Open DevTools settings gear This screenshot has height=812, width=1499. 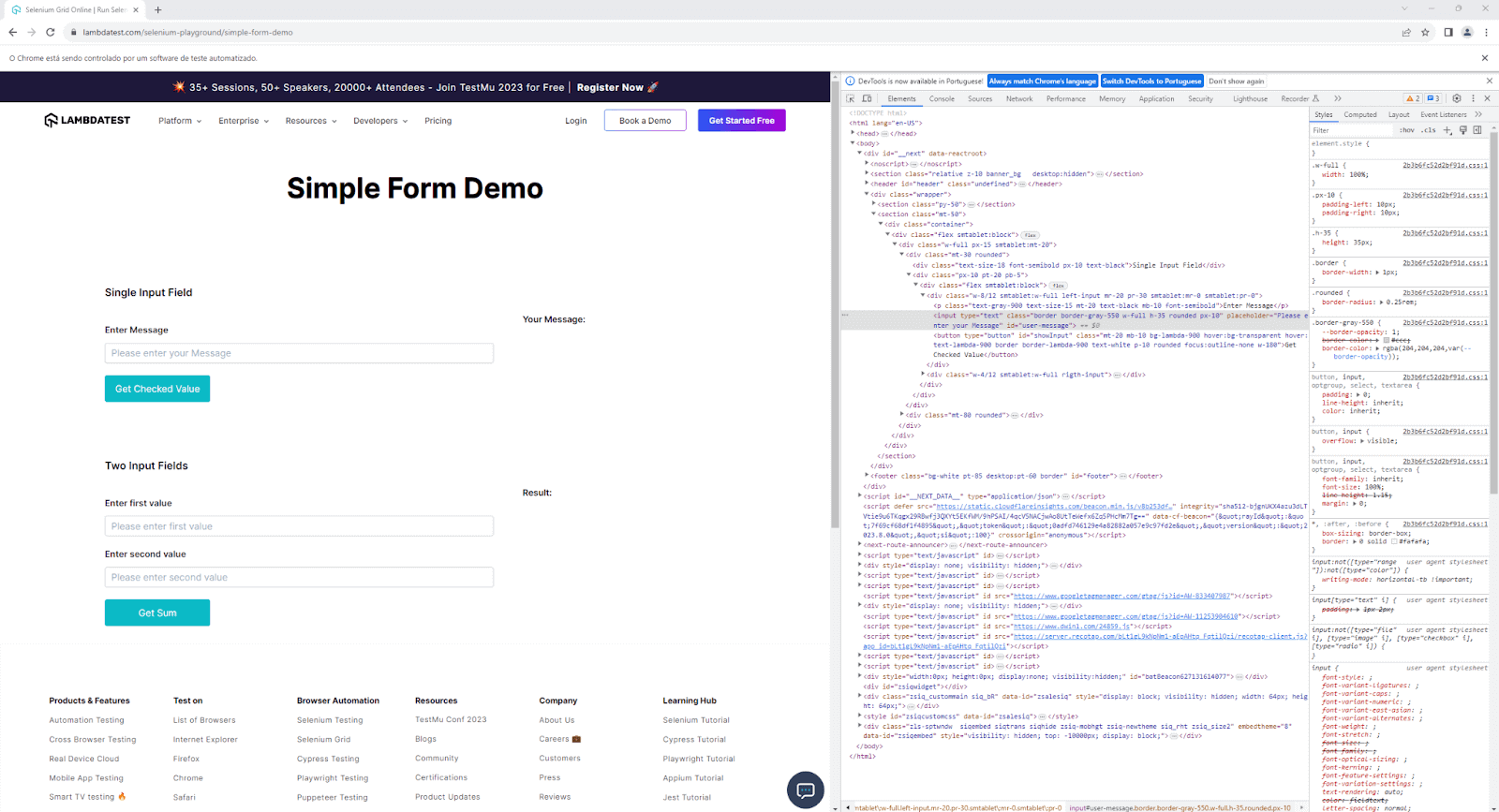point(1456,98)
